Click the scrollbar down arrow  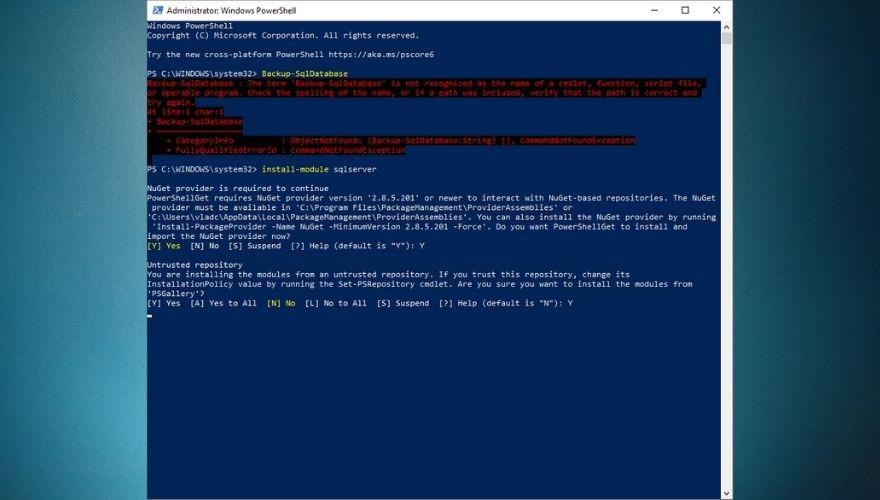726,494
